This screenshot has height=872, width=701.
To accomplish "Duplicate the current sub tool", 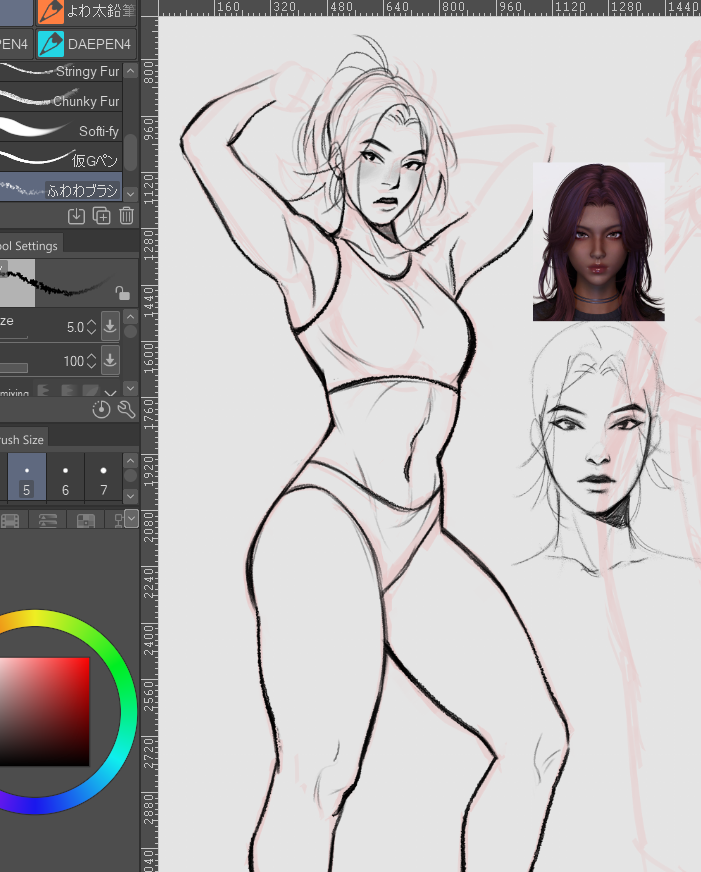I will (101, 216).
